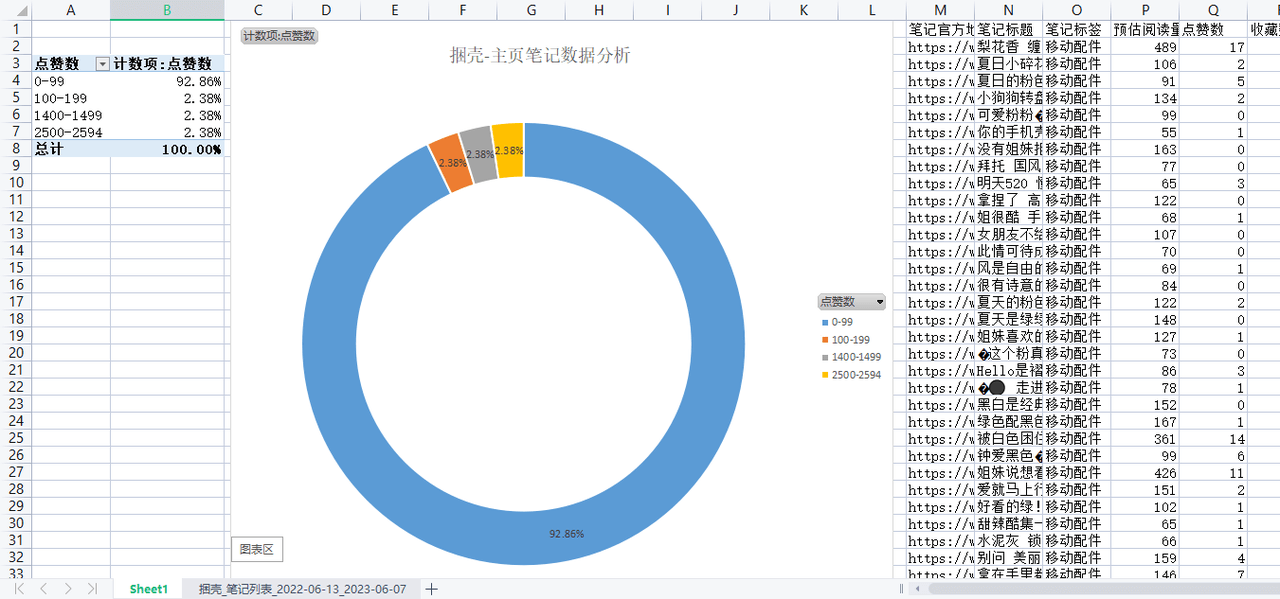Open the 点赞数 pivot filter dropdown in A3

pos(102,64)
